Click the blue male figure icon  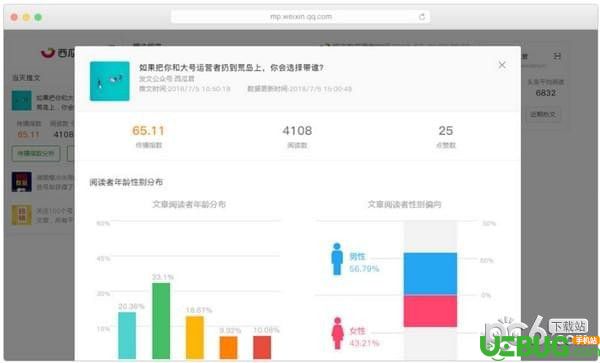coord(337,259)
